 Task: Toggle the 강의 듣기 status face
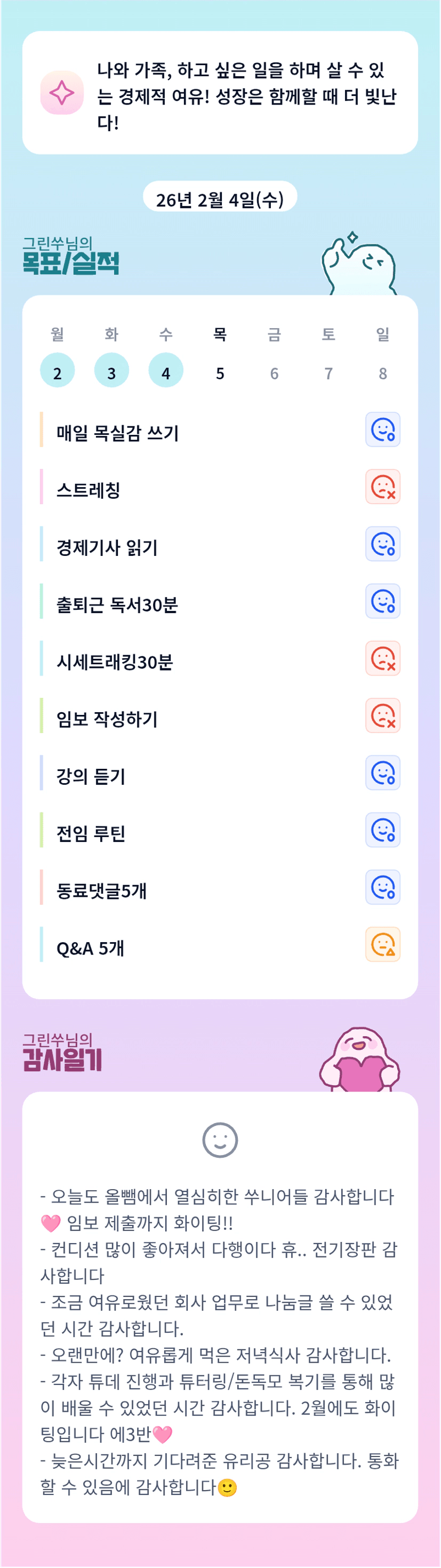click(x=382, y=773)
